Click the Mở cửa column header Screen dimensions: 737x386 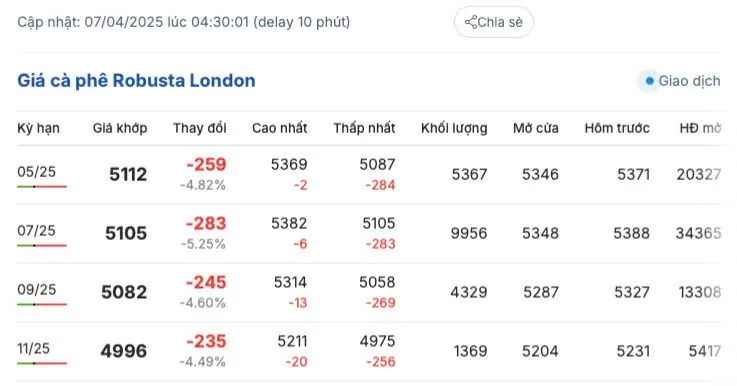[536, 128]
